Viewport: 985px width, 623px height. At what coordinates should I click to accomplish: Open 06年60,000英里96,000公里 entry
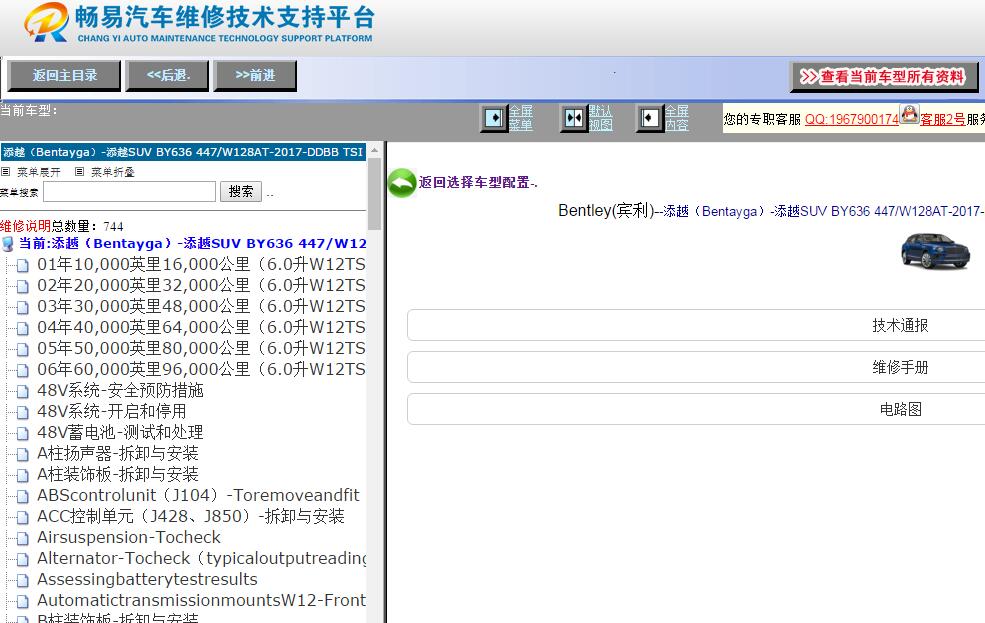coord(201,369)
